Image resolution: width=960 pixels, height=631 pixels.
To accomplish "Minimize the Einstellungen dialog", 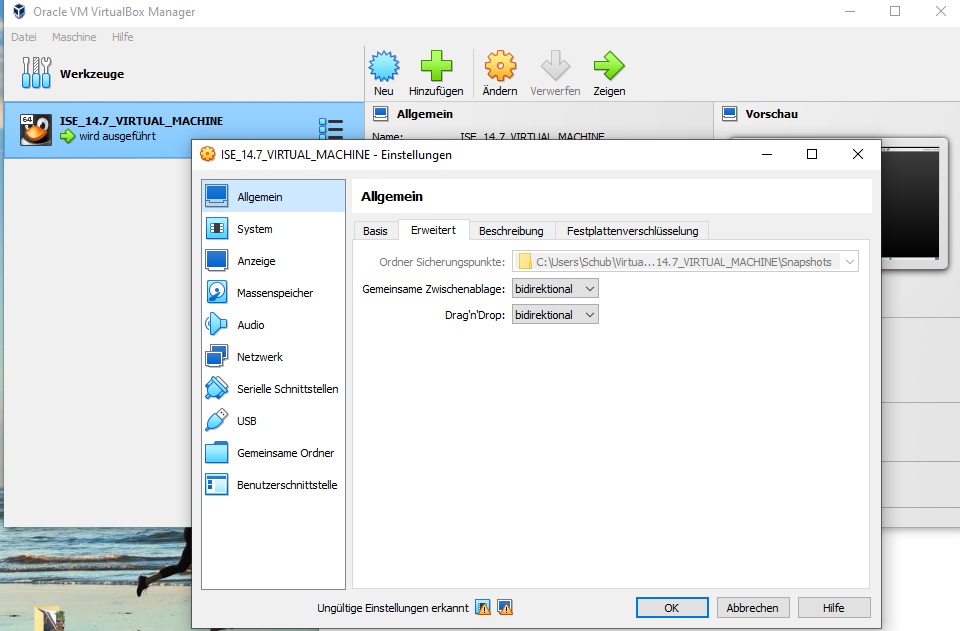I will pyautogui.click(x=767, y=154).
